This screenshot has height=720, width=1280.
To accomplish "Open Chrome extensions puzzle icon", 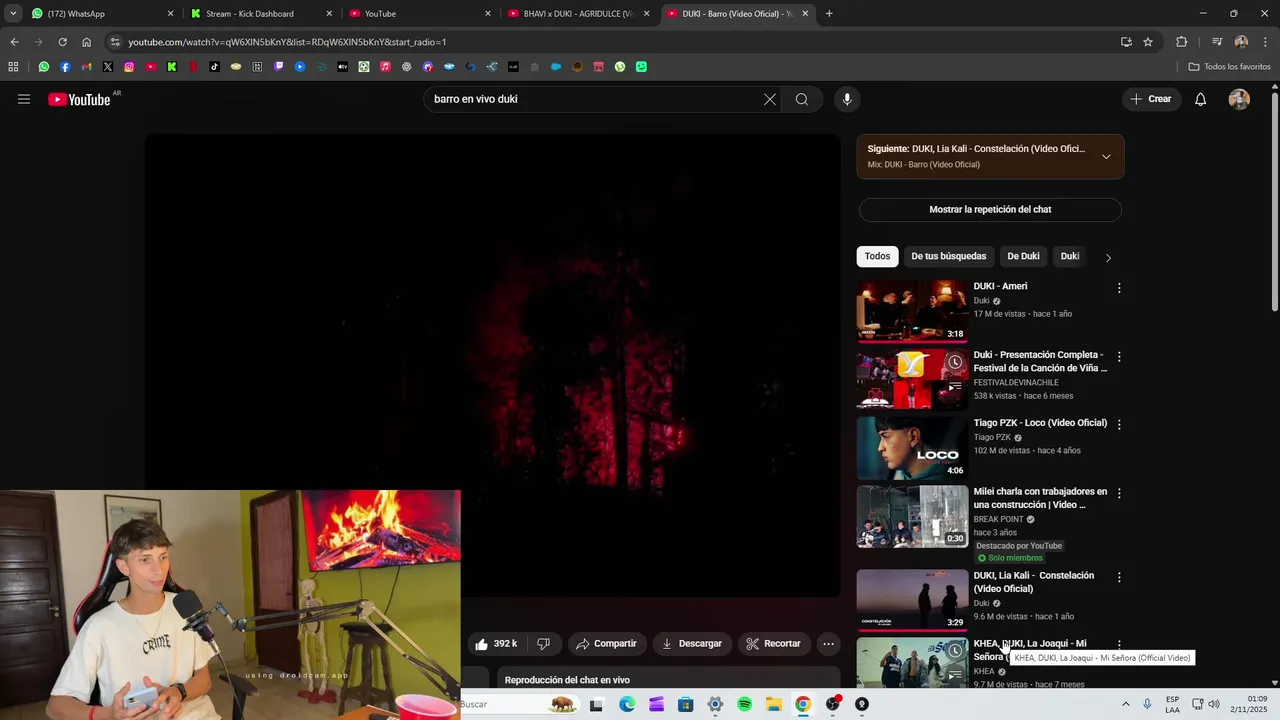I will click(1182, 42).
